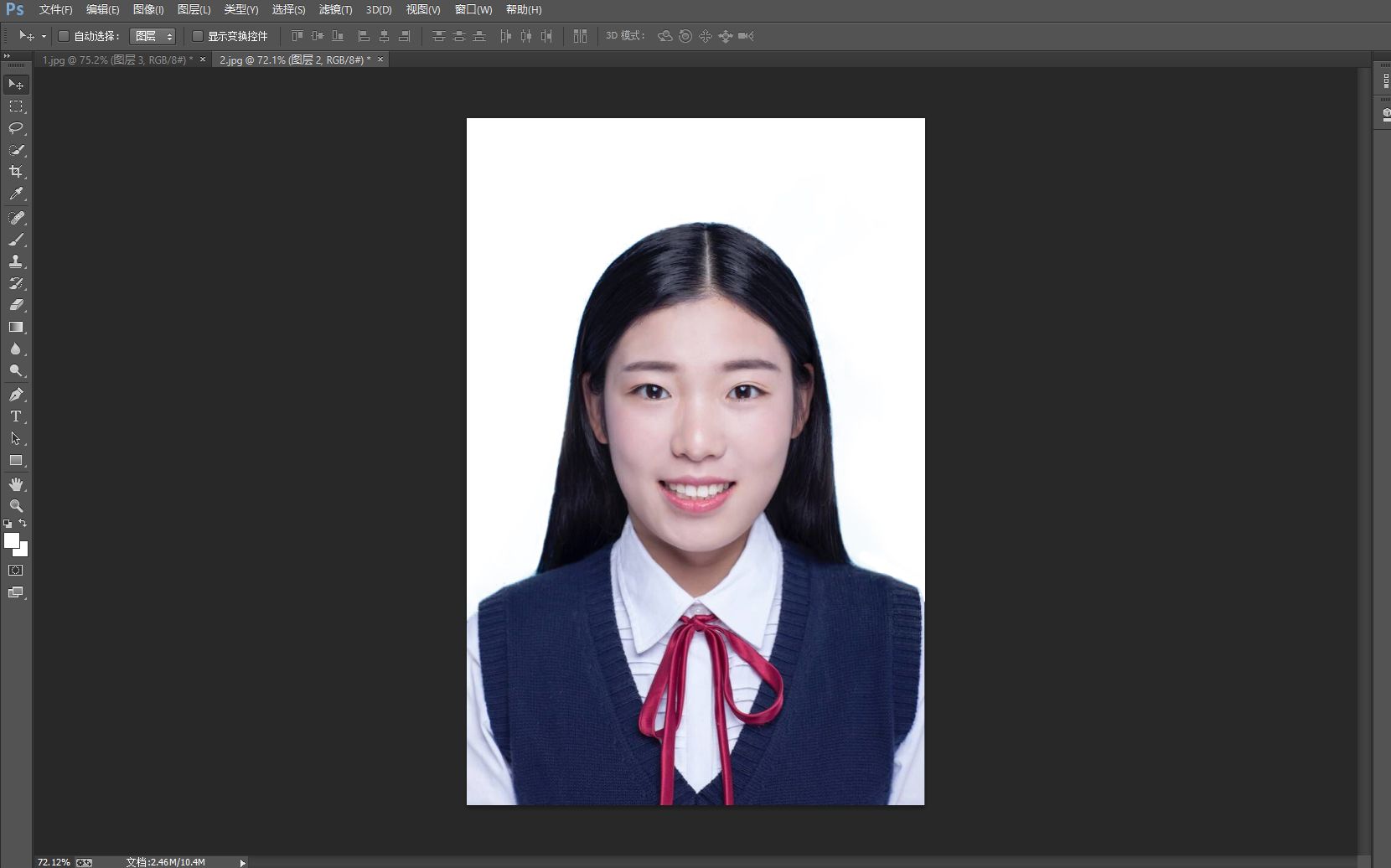Open the Move tool preset picker arrow
The height and width of the screenshot is (868, 1391).
(x=44, y=36)
